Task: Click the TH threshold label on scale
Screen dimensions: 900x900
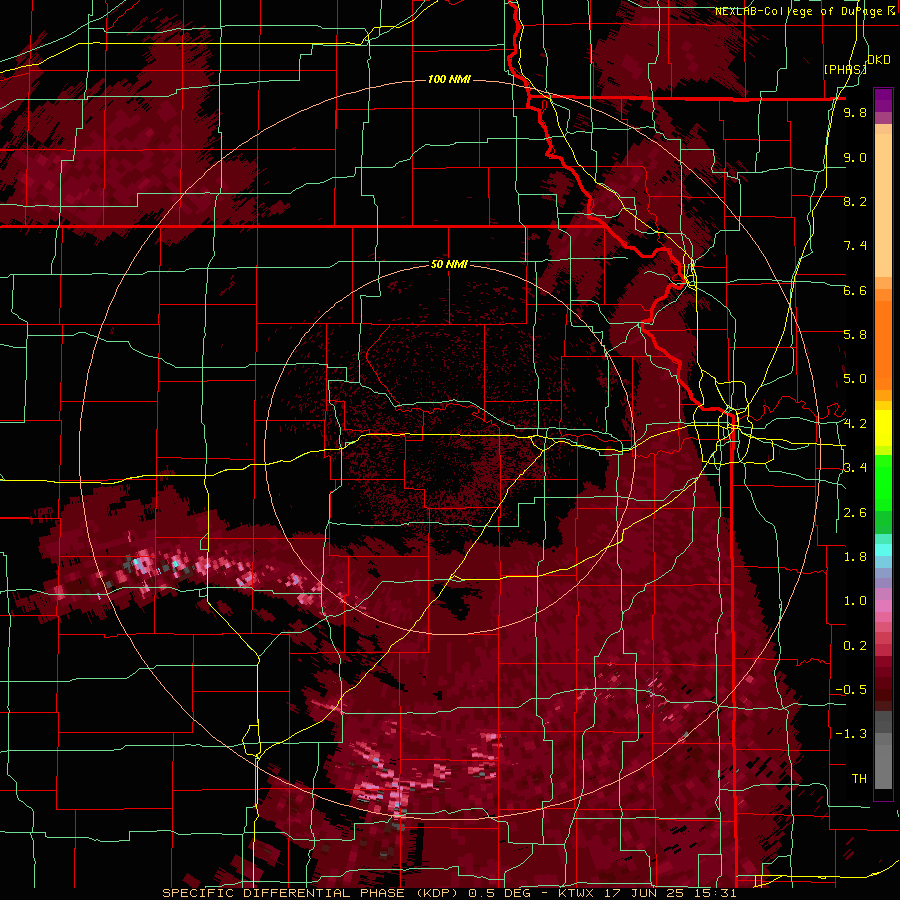Action: 859,779
